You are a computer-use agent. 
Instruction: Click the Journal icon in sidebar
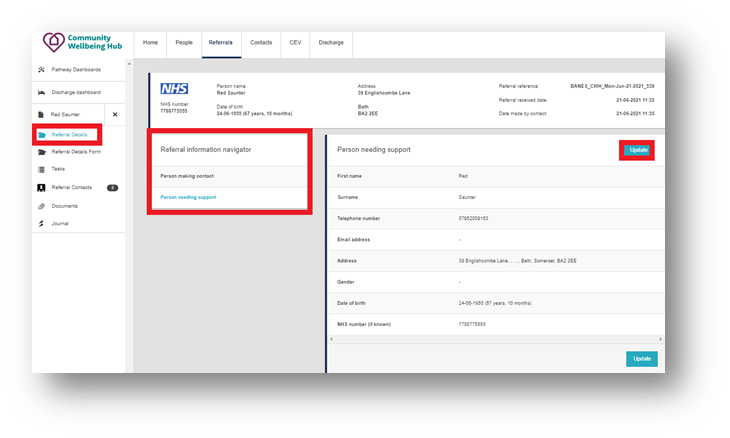pos(41,224)
